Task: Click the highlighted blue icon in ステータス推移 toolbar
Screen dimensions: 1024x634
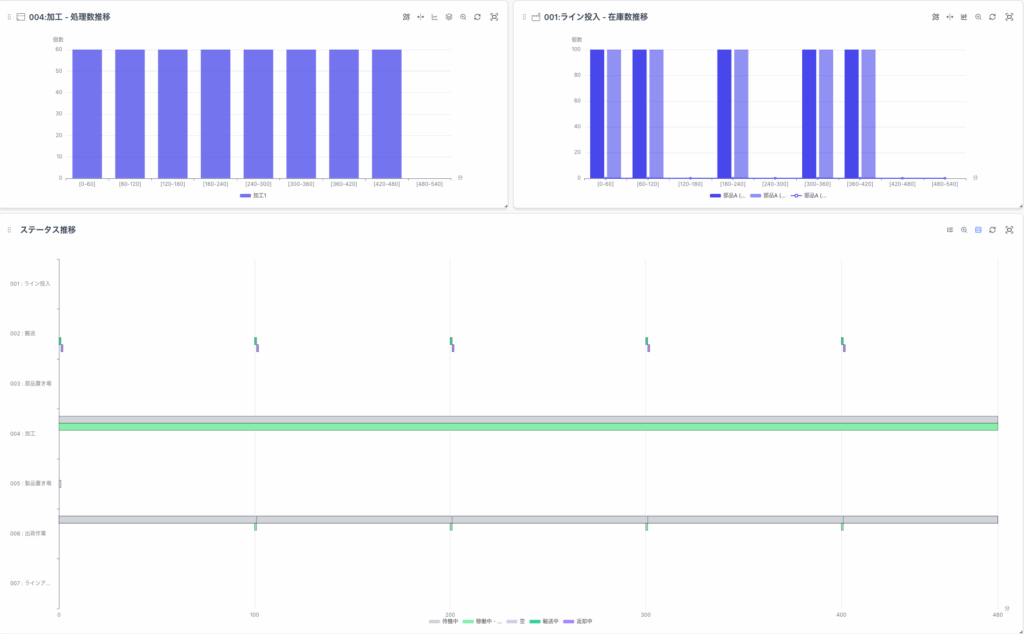Action: click(978, 230)
